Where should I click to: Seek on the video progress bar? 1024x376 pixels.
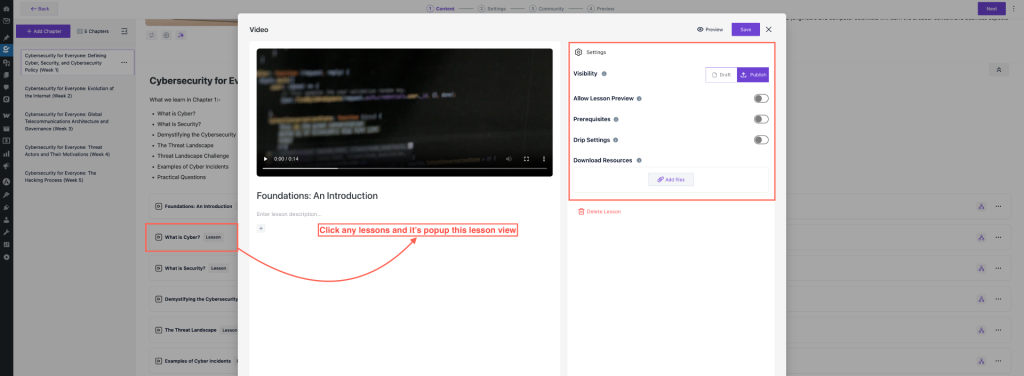(405, 168)
